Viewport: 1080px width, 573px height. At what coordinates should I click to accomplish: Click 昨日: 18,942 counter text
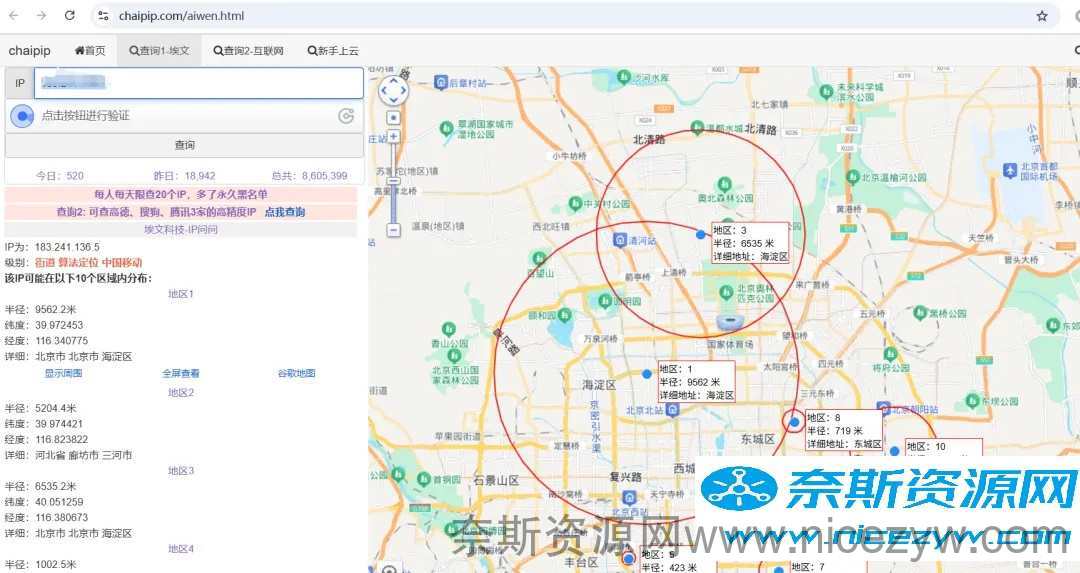[x=185, y=176]
